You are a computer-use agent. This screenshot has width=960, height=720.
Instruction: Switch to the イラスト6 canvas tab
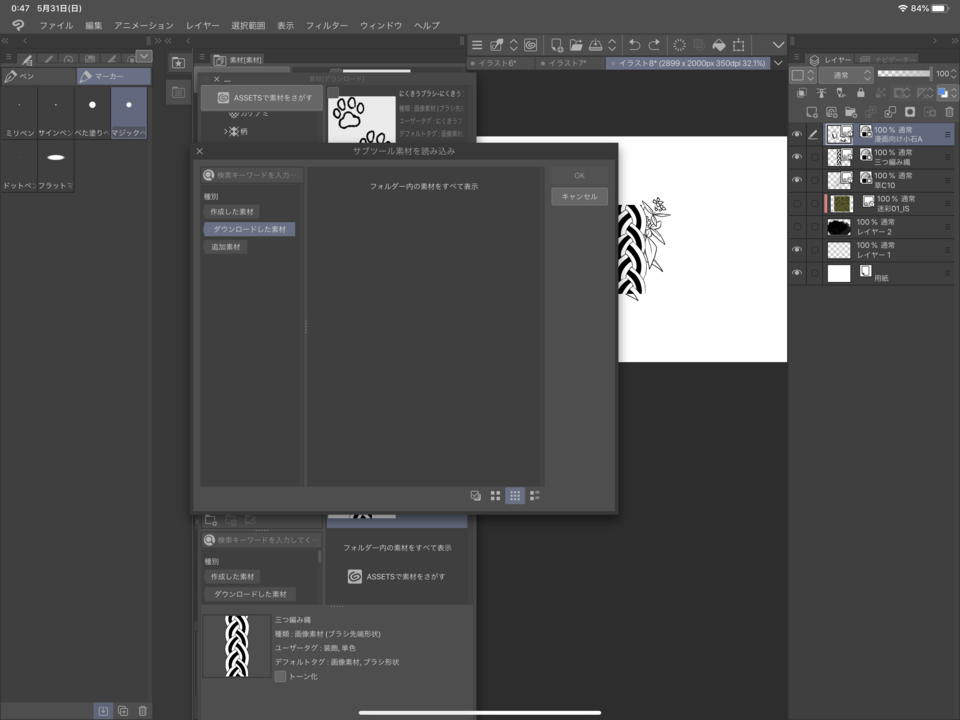(x=496, y=63)
